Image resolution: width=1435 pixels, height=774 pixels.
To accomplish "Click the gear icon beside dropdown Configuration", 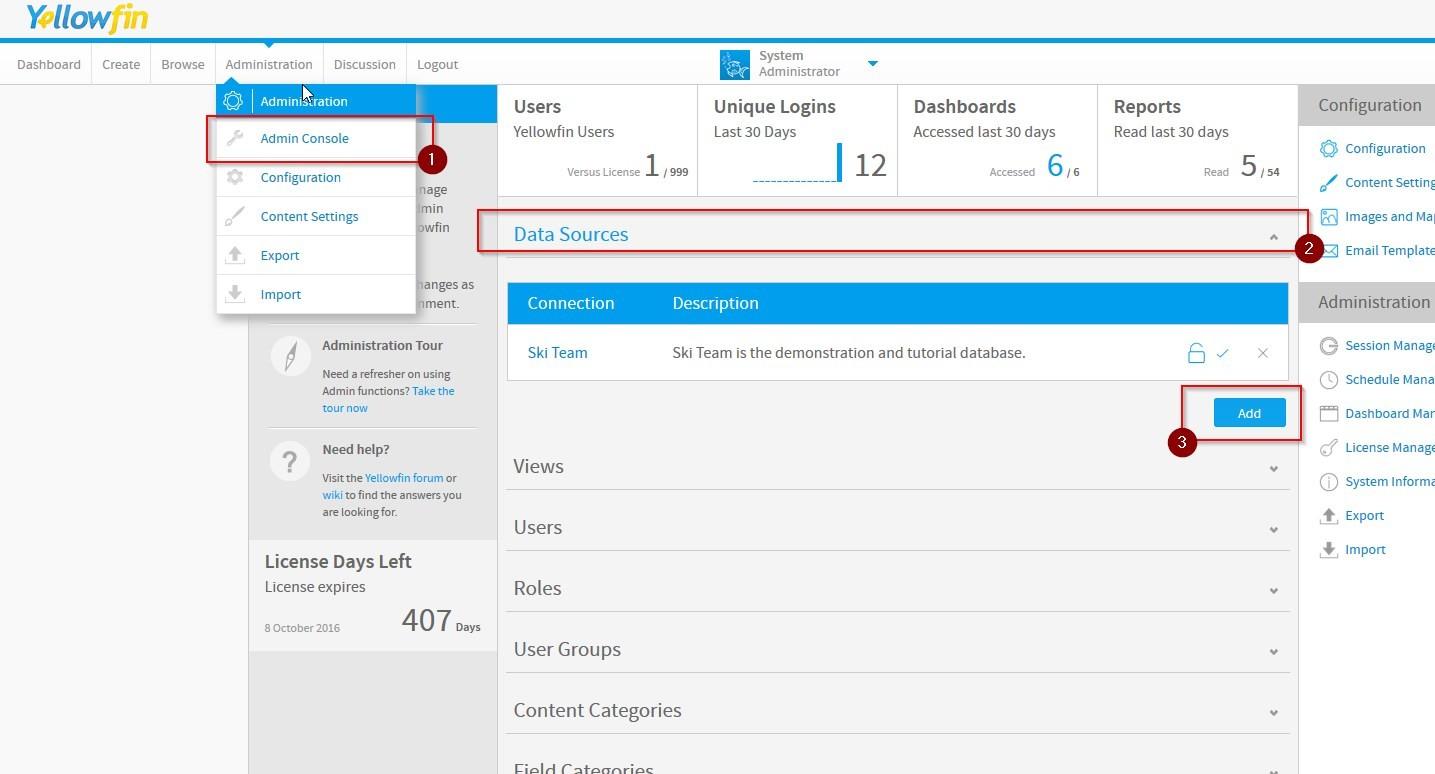I will [235, 177].
